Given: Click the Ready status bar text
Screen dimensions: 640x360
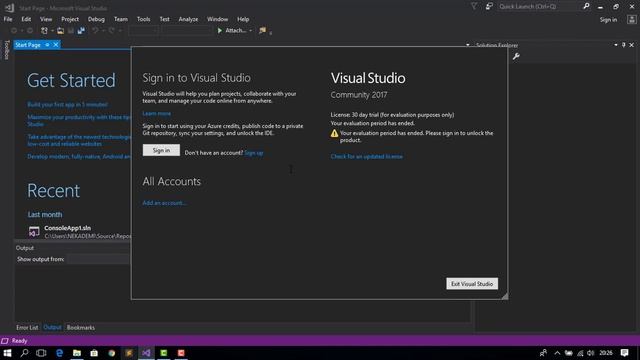Looking at the screenshot, I should (x=20, y=341).
